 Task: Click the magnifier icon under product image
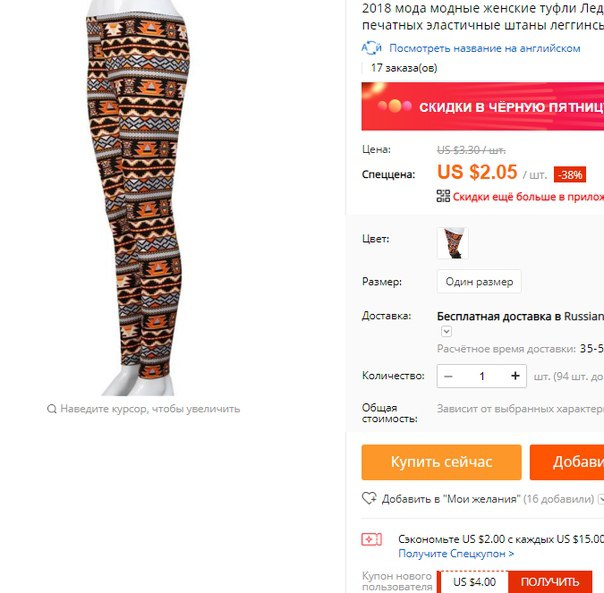[x=52, y=408]
